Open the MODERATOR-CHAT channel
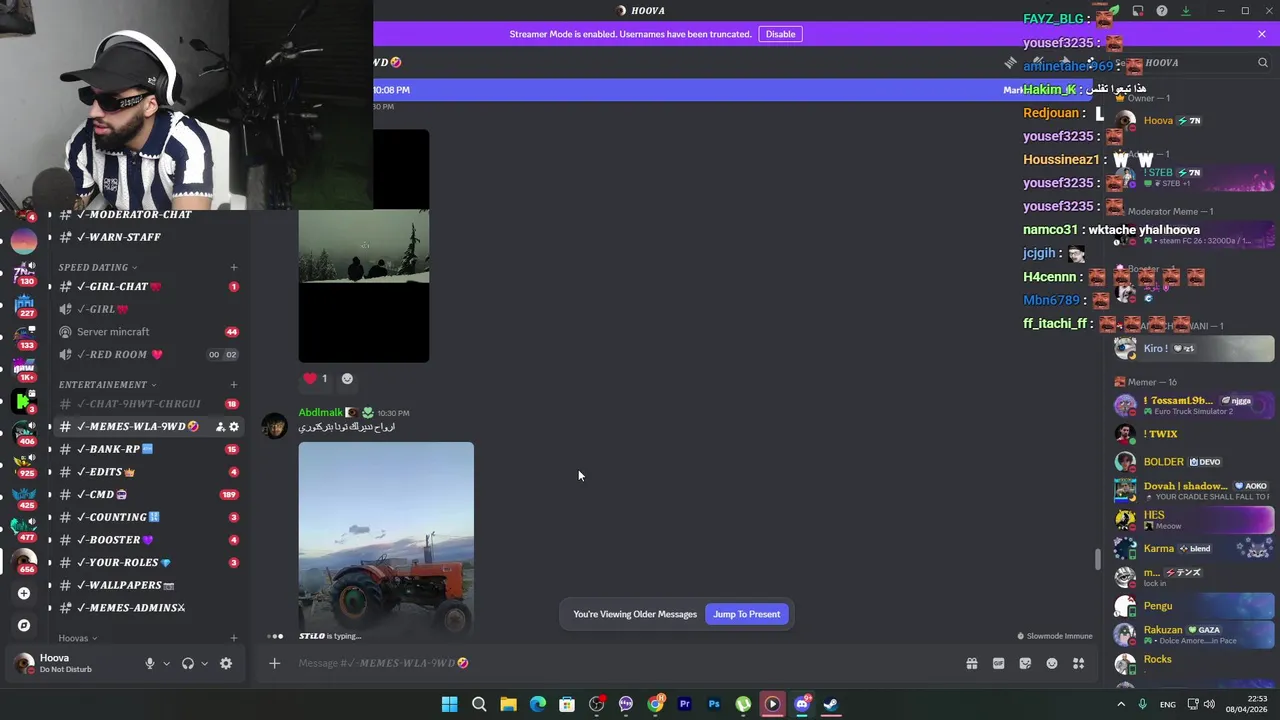The width and height of the screenshot is (1280, 720). 148,214
